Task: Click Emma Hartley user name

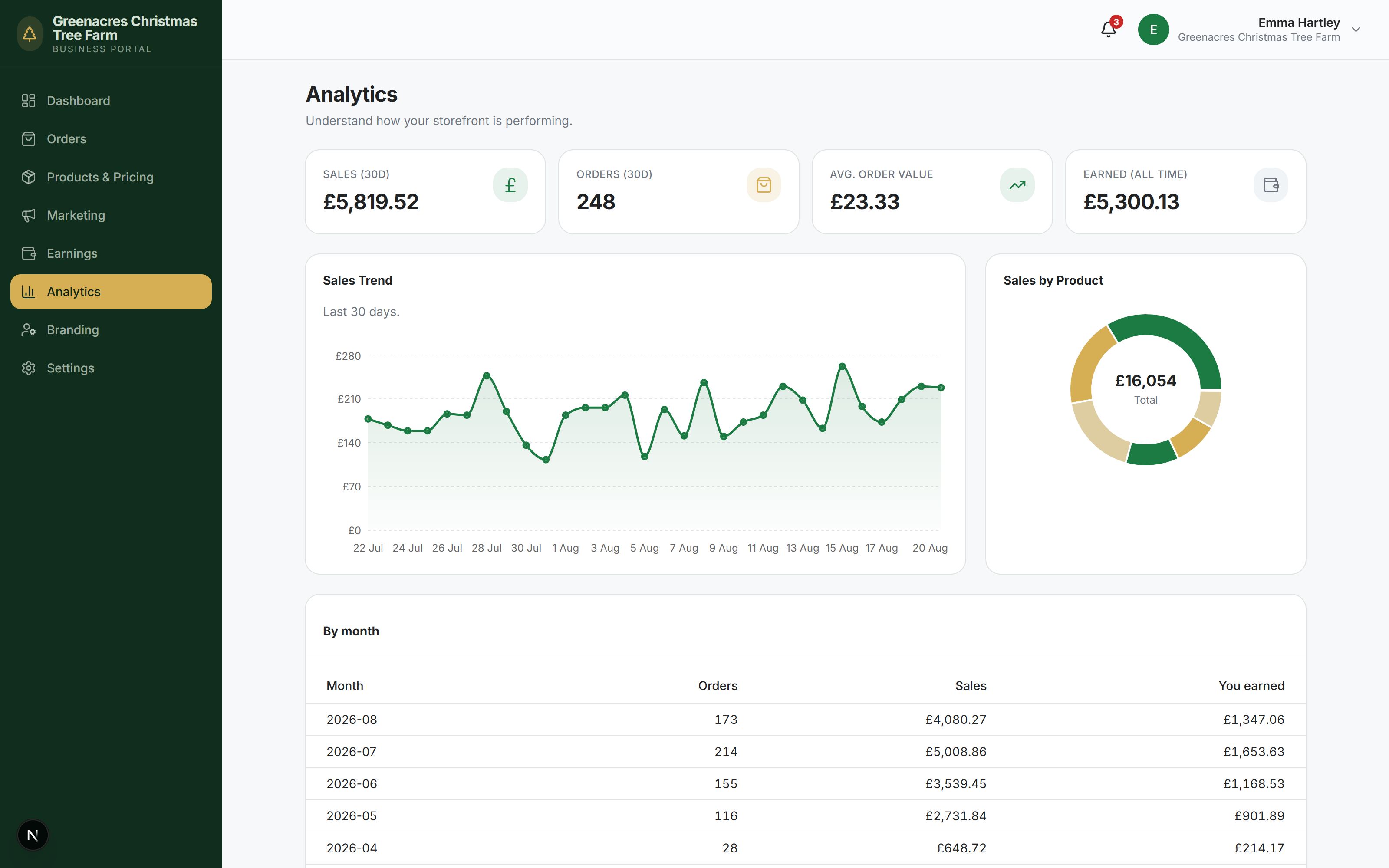Action: (1299, 23)
